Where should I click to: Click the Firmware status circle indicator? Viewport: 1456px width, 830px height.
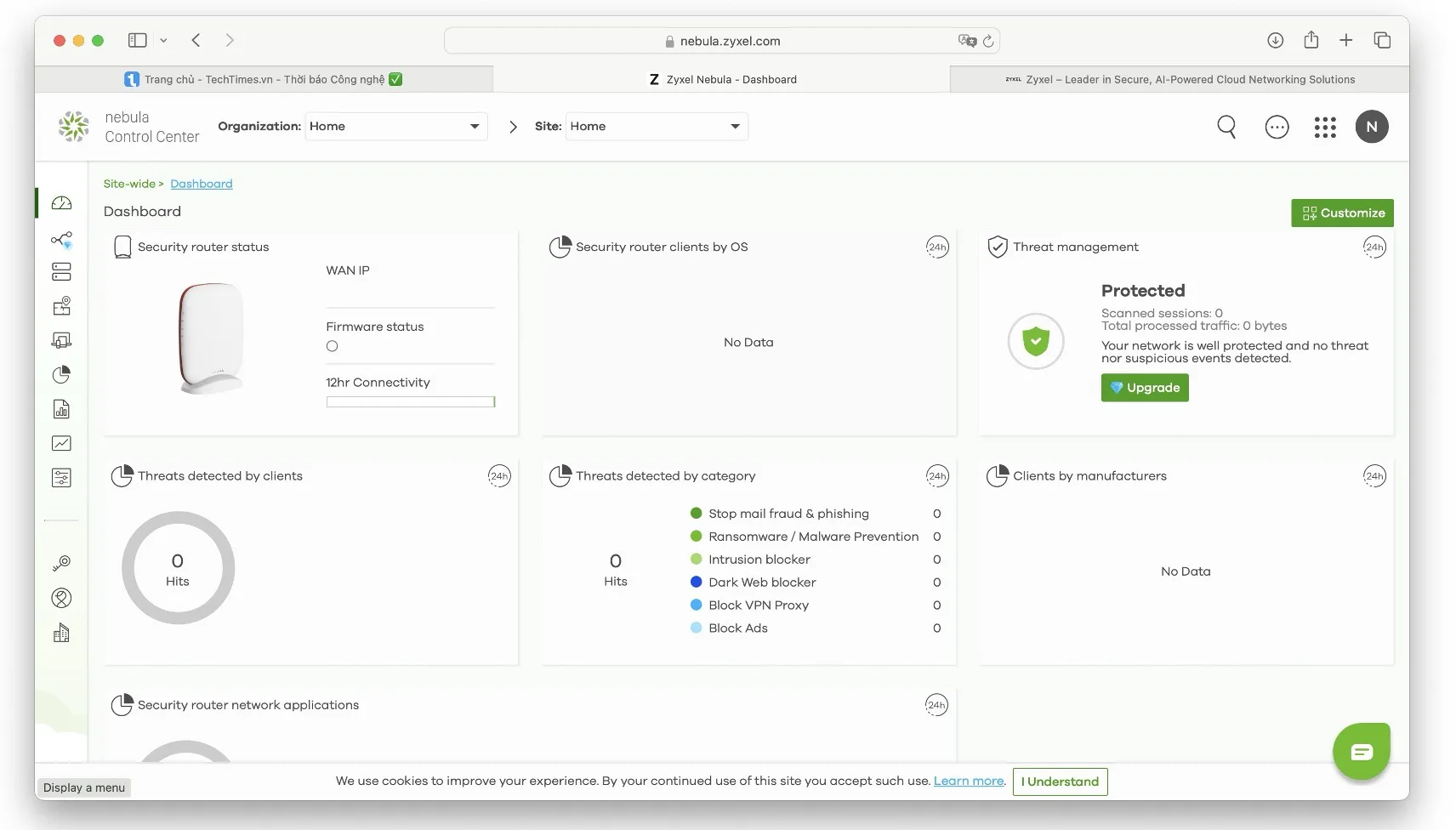coord(332,346)
